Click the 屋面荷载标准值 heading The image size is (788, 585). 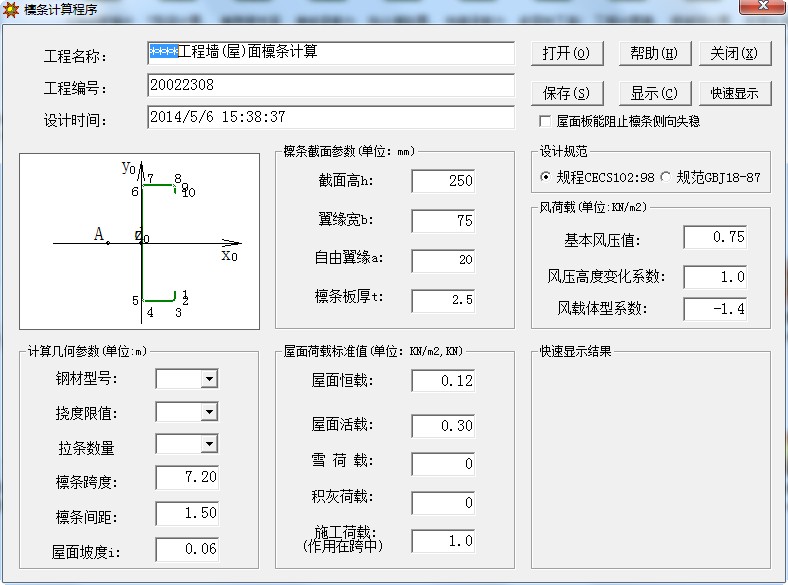(373, 351)
